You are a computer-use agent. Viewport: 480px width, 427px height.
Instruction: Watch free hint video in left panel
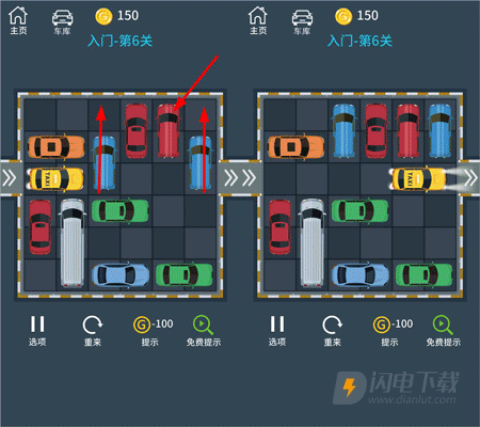coord(203,331)
